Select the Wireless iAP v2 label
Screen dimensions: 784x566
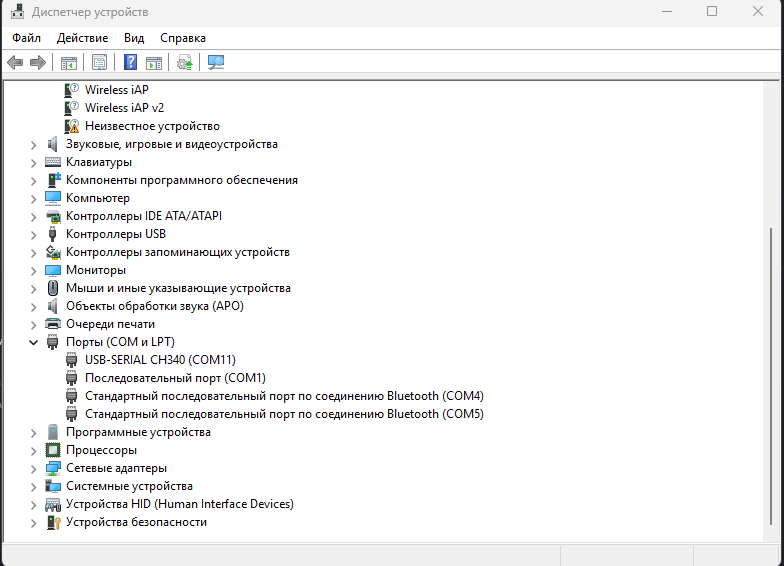(x=124, y=108)
